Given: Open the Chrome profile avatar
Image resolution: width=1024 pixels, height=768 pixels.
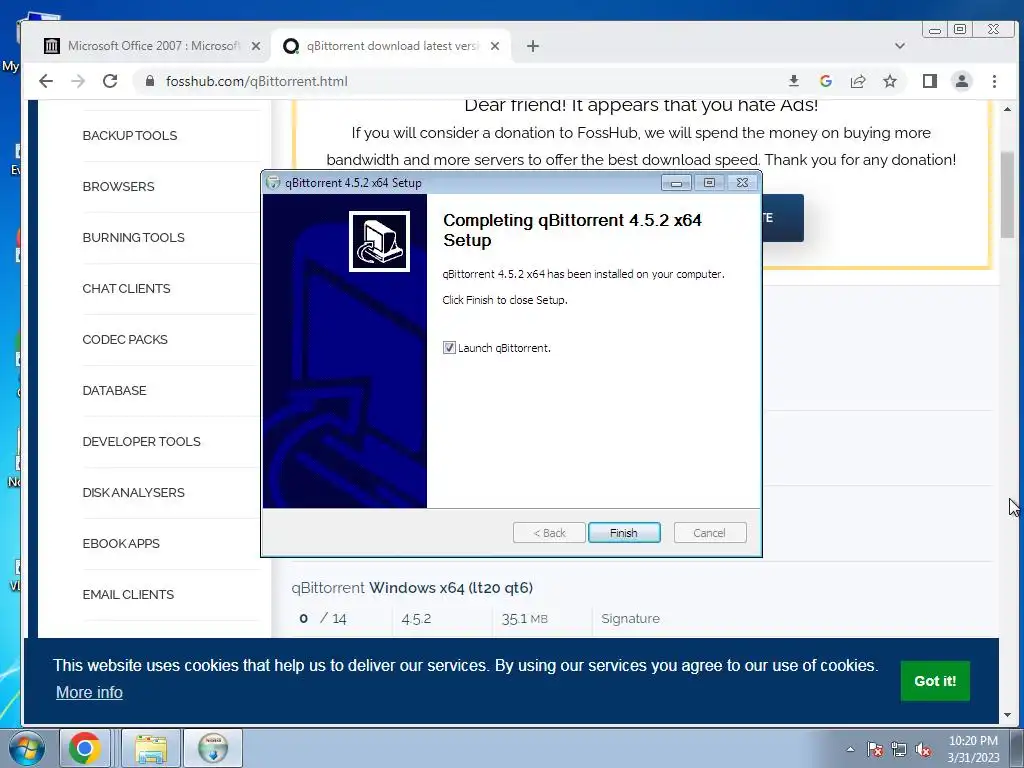Looking at the screenshot, I should 961,81.
